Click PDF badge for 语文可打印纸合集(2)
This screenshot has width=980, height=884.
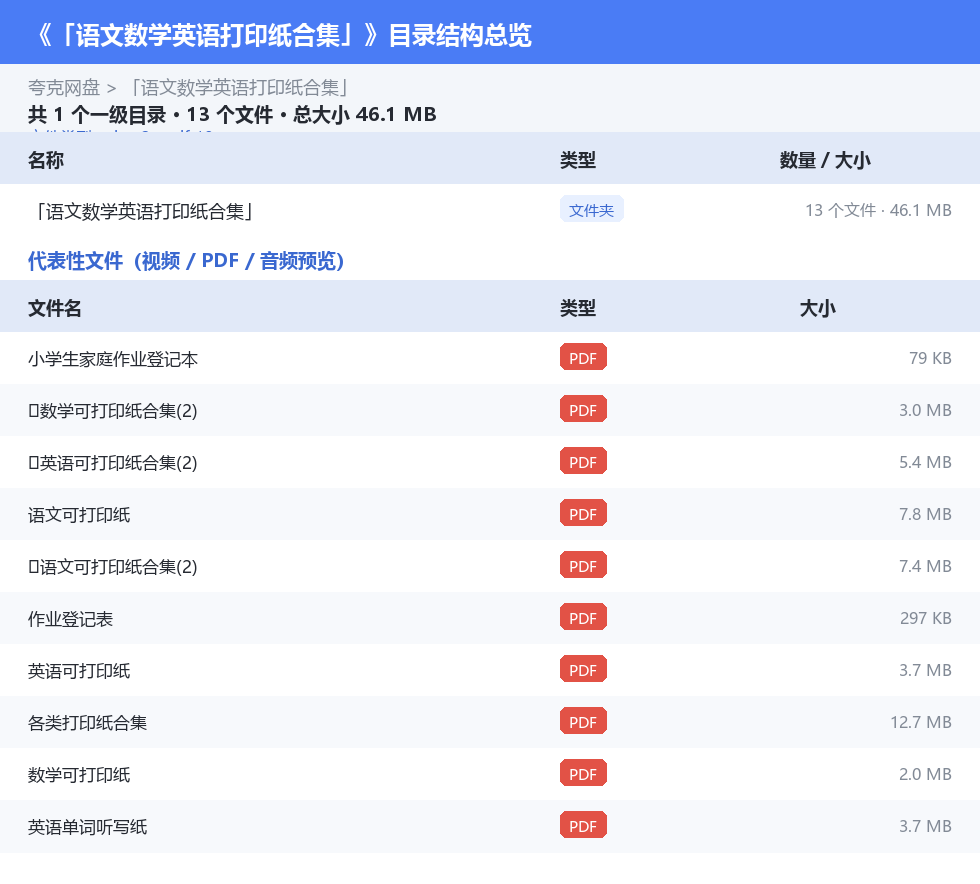click(x=583, y=565)
